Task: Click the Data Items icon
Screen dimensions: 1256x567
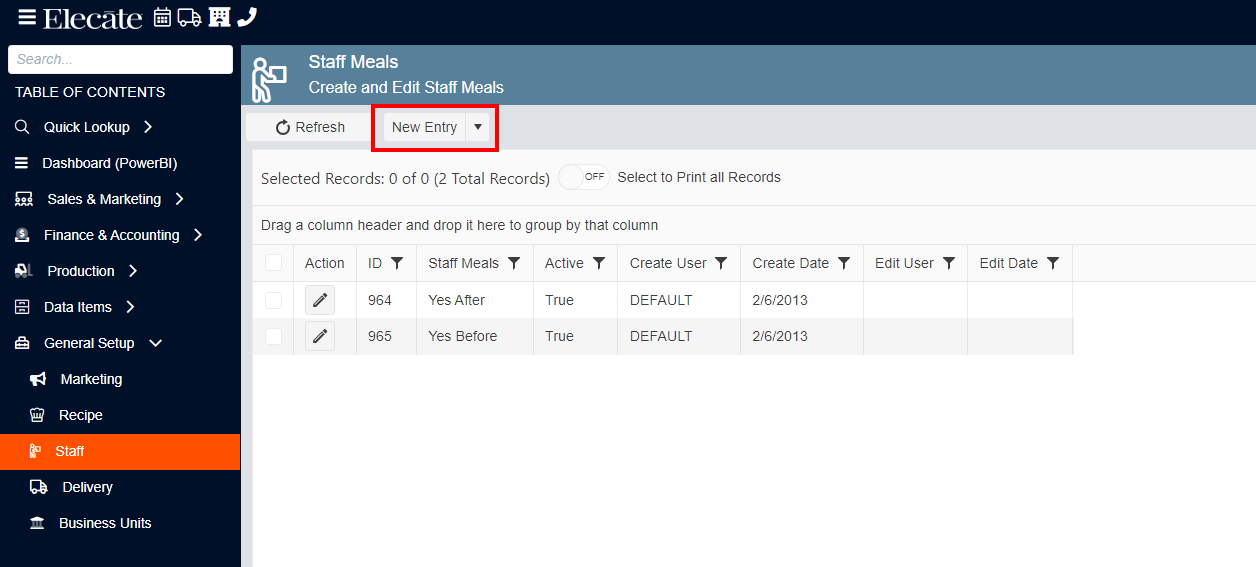Action: pos(22,307)
